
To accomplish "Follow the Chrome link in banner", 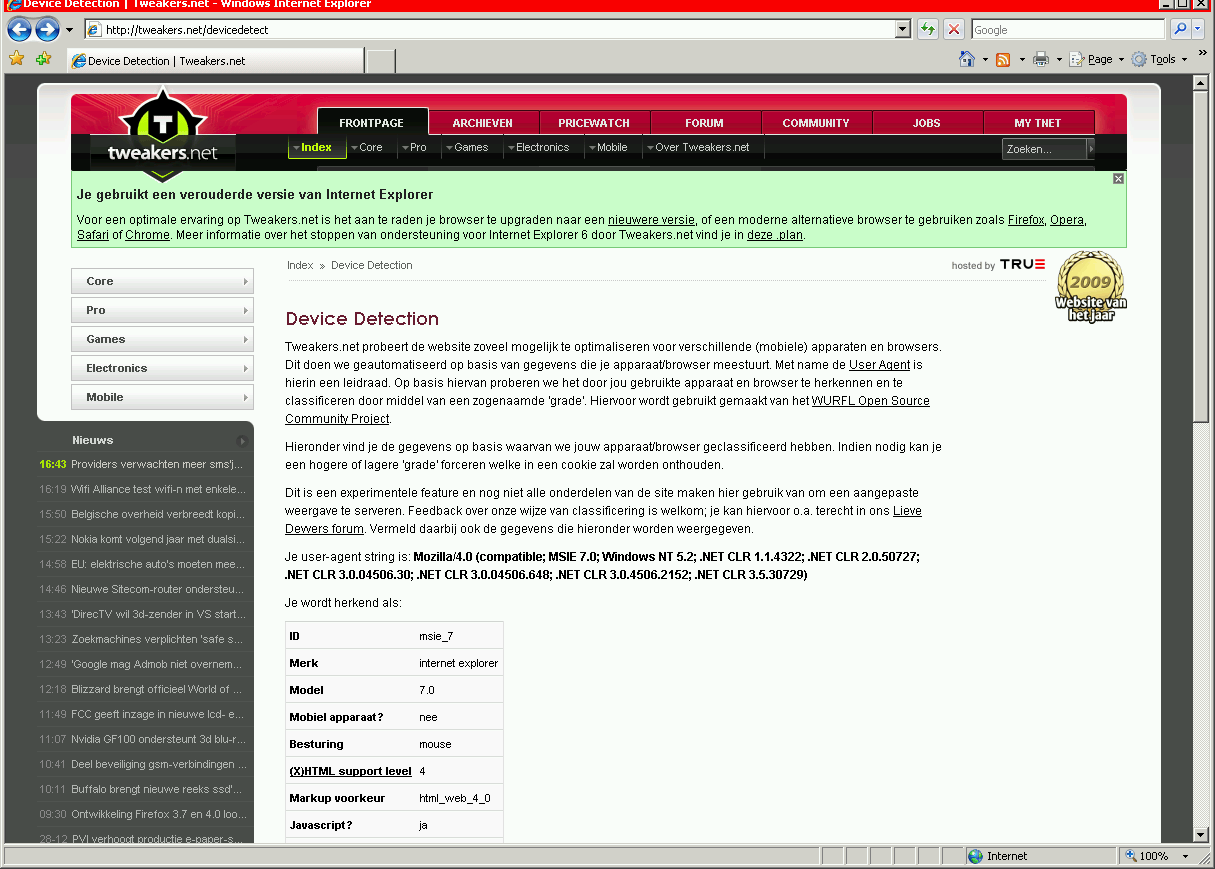I will (x=147, y=235).
